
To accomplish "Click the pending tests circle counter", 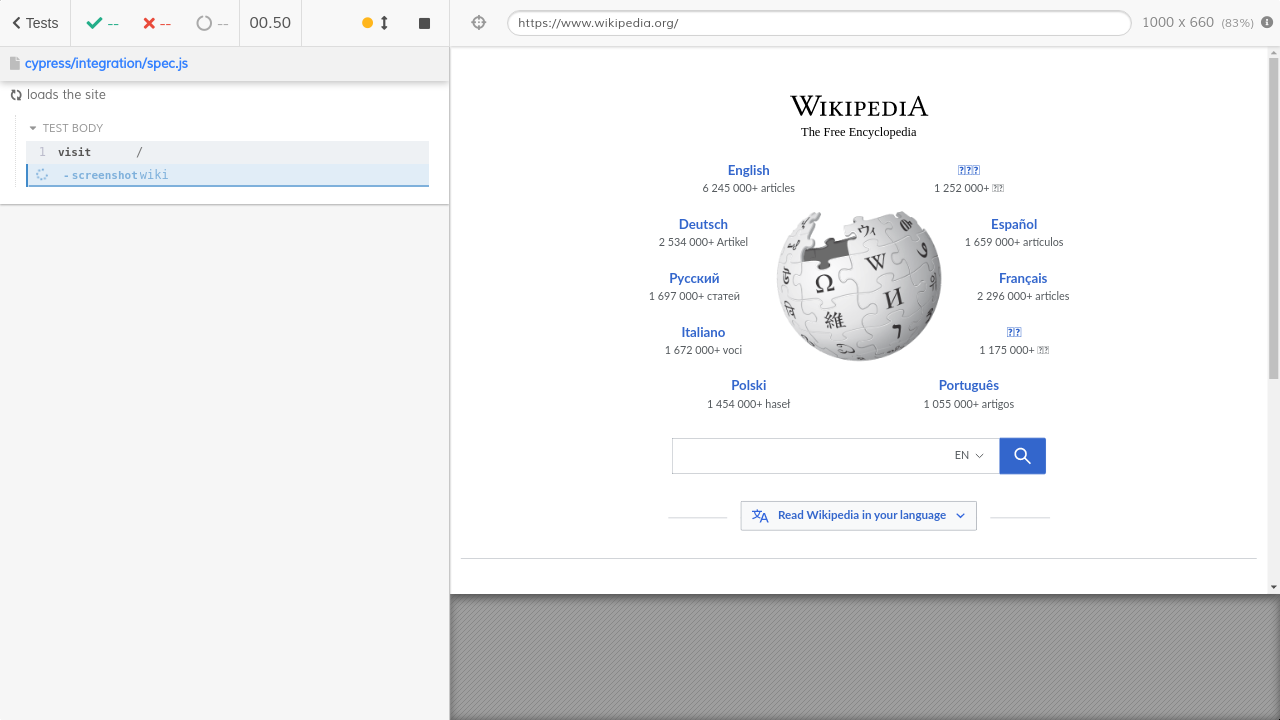I will point(212,23).
